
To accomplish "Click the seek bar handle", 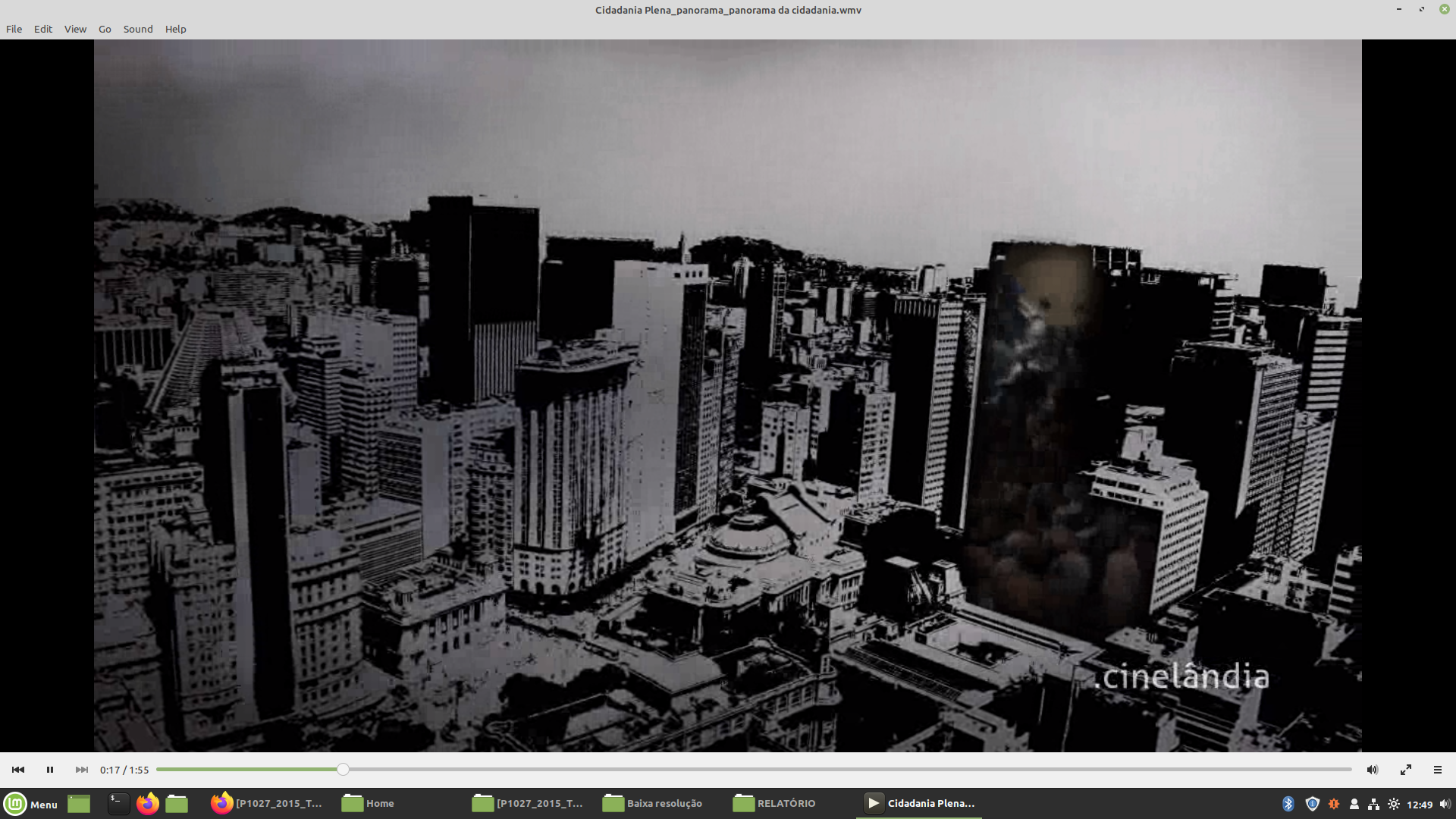I will (x=343, y=770).
